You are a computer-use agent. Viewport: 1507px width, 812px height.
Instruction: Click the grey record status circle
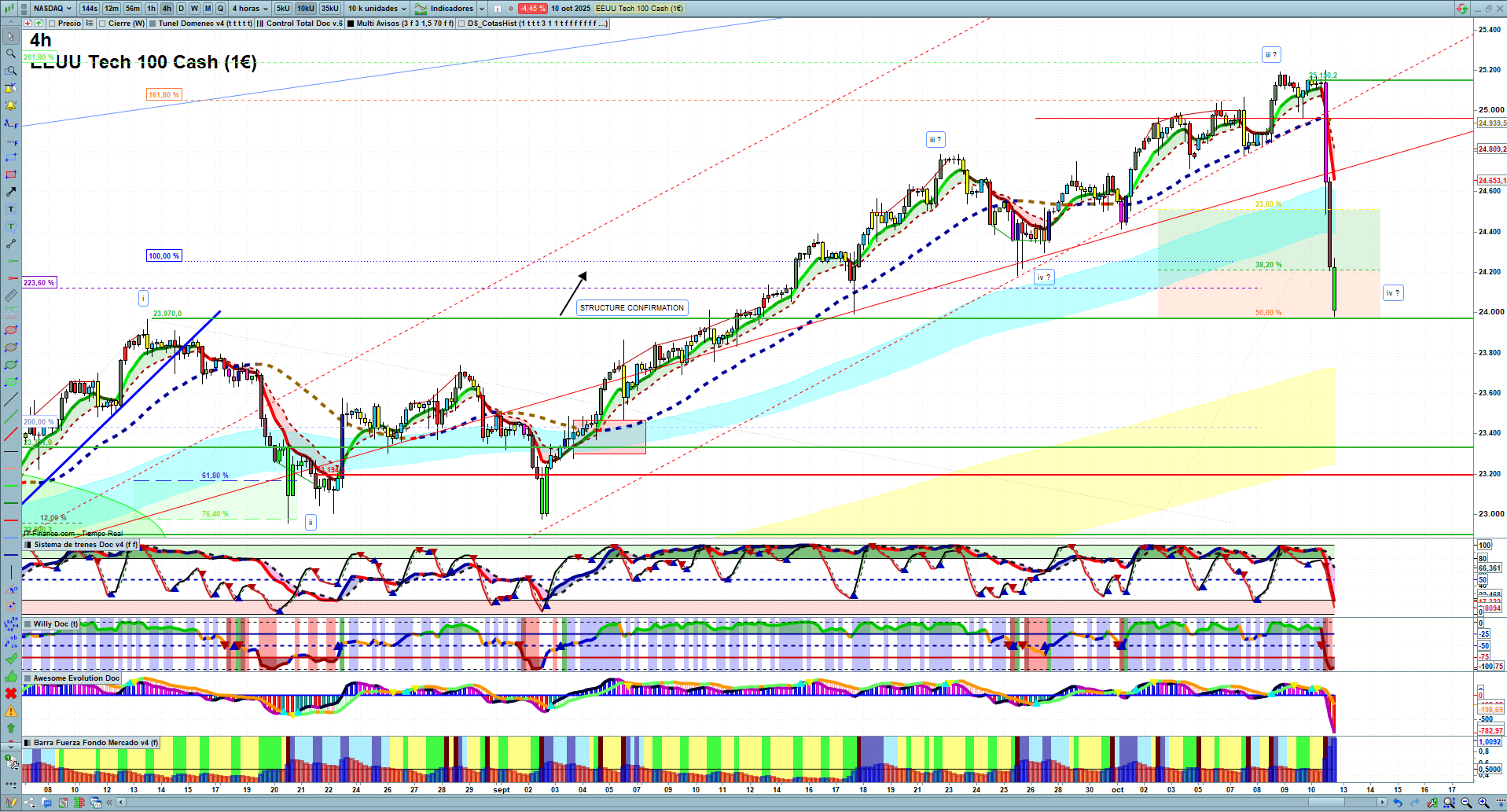coord(511,9)
